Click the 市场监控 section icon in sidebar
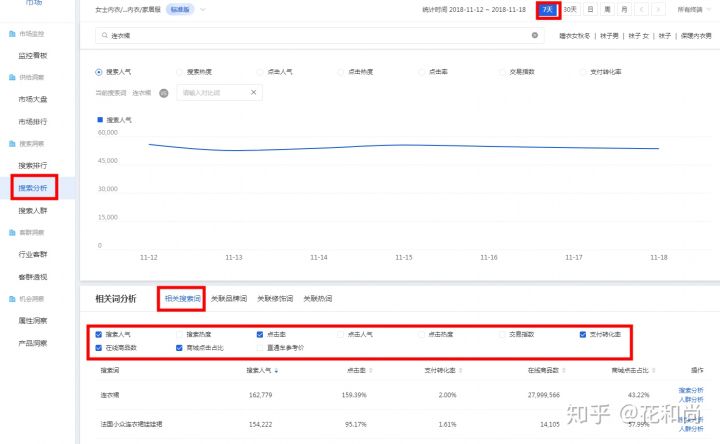The image size is (720, 444). [12, 35]
